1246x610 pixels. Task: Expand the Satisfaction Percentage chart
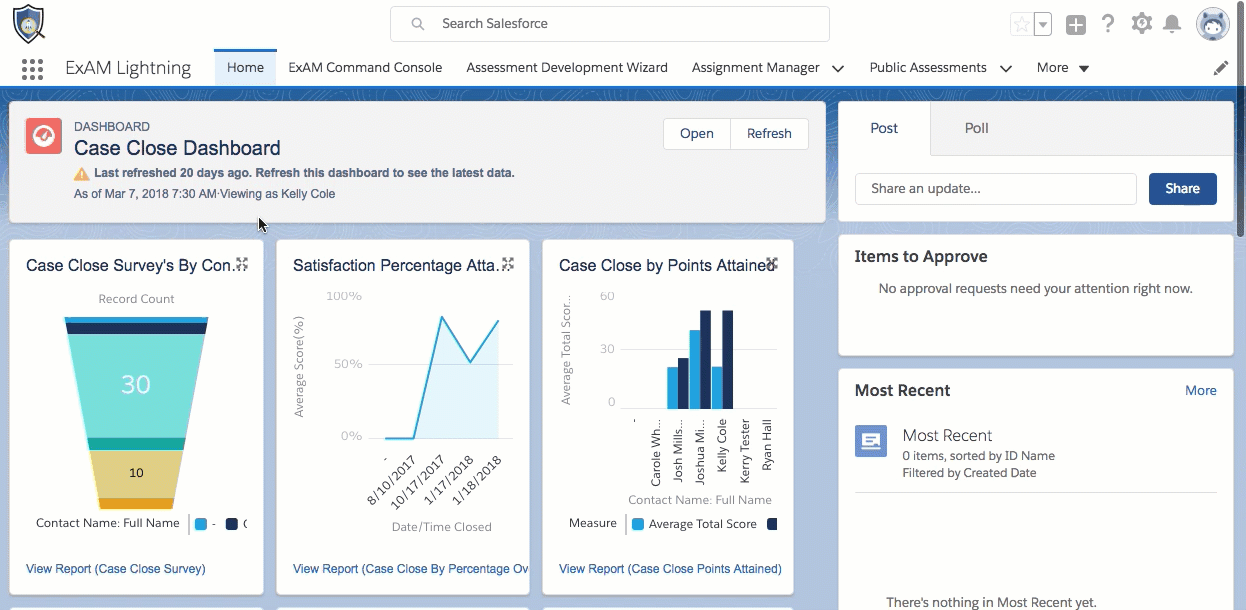508,264
